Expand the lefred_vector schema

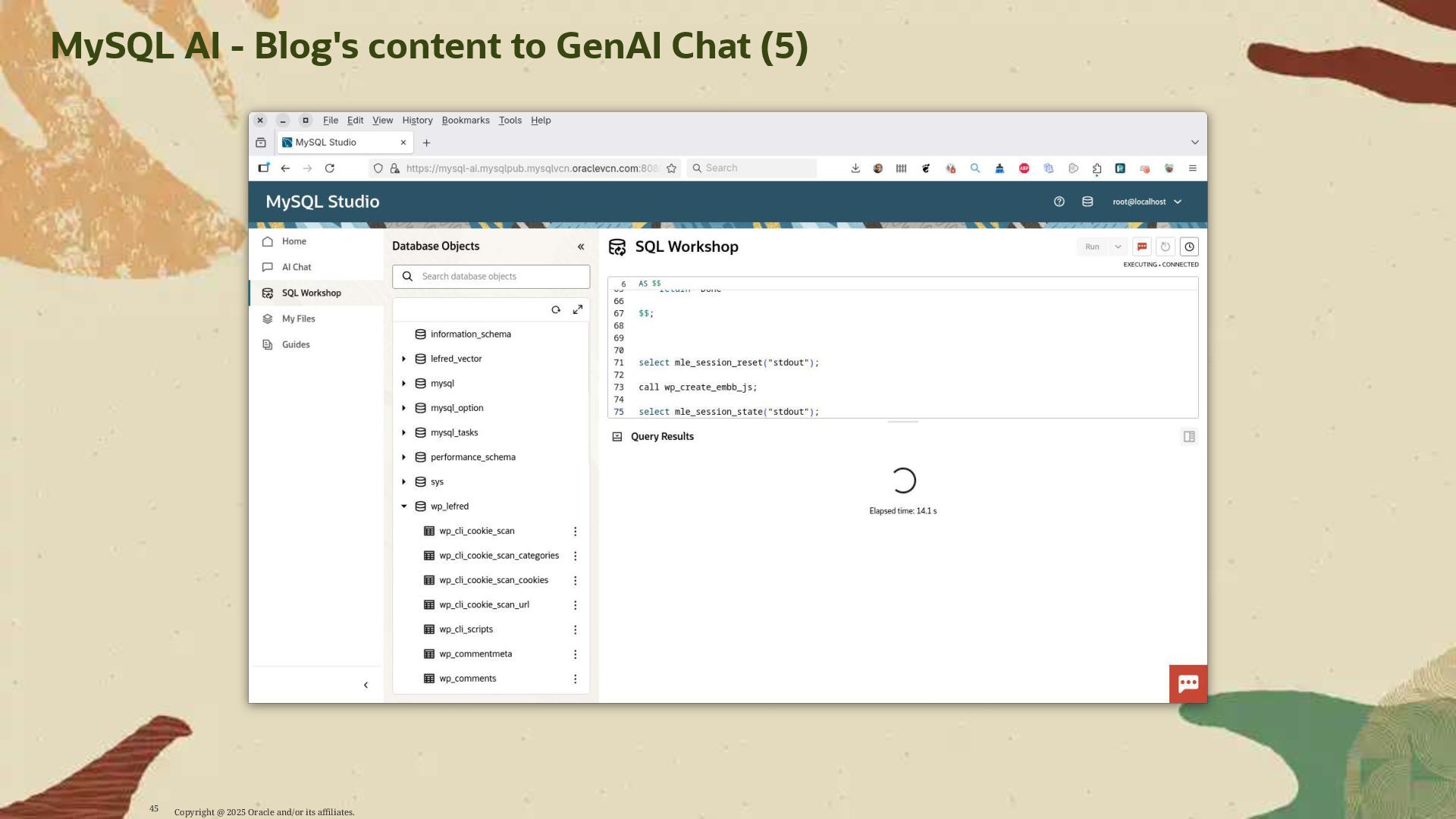point(404,359)
